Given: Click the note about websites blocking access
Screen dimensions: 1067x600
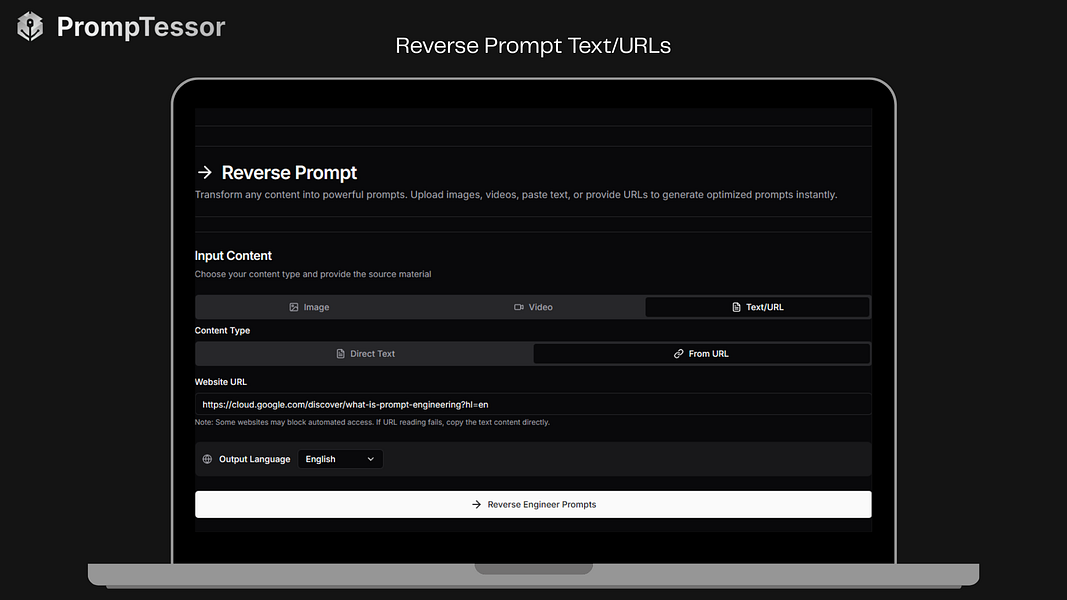Looking at the screenshot, I should [x=372, y=422].
